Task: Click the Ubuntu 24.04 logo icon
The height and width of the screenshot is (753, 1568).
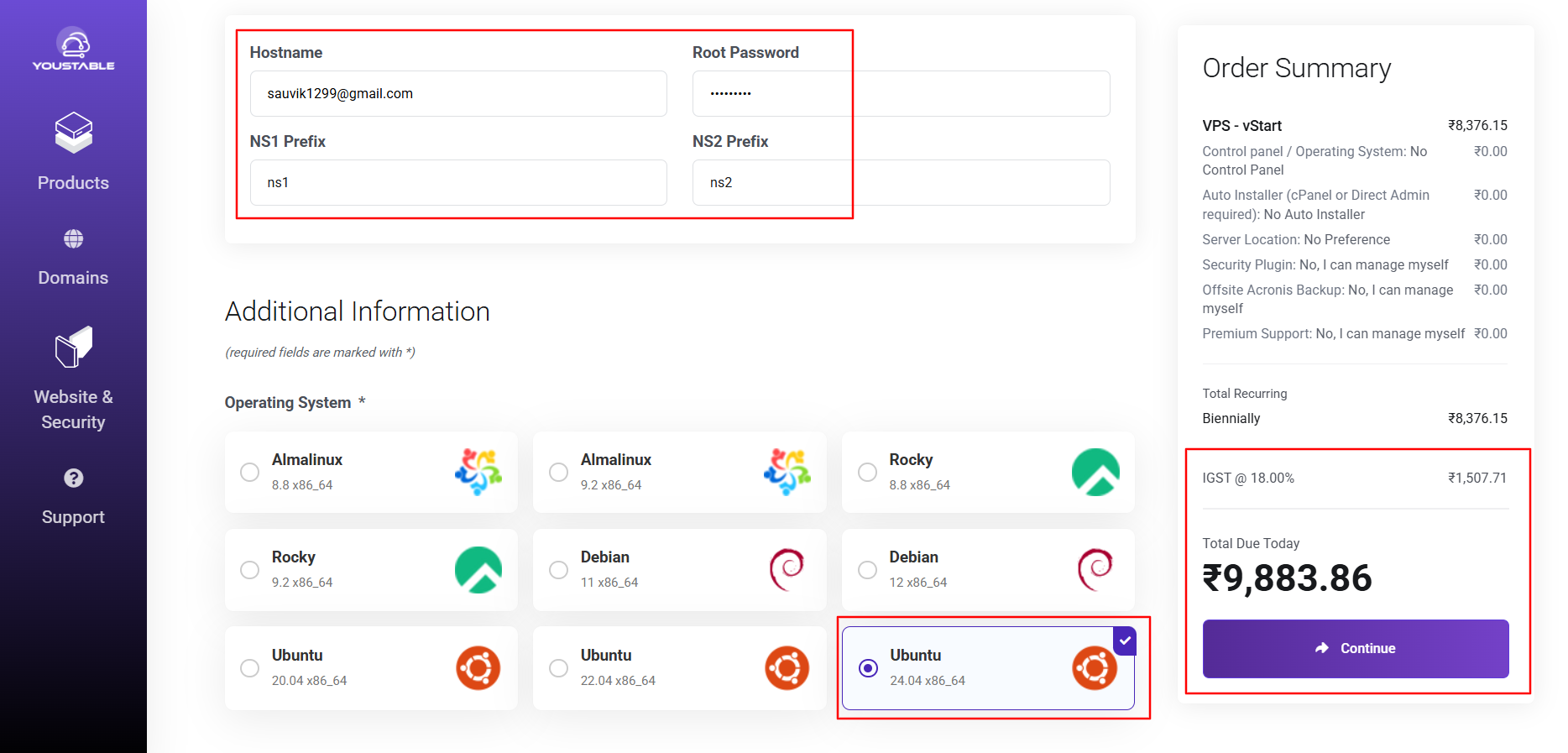Action: [x=1095, y=668]
